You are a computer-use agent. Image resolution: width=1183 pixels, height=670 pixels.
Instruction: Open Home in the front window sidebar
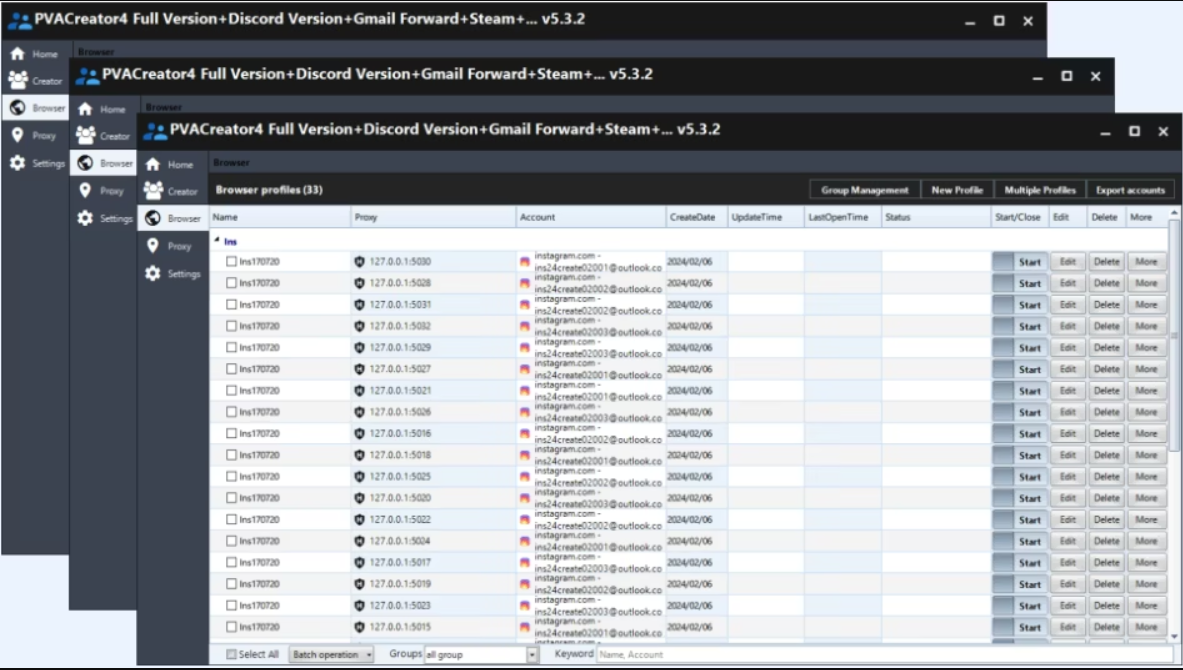[173, 164]
